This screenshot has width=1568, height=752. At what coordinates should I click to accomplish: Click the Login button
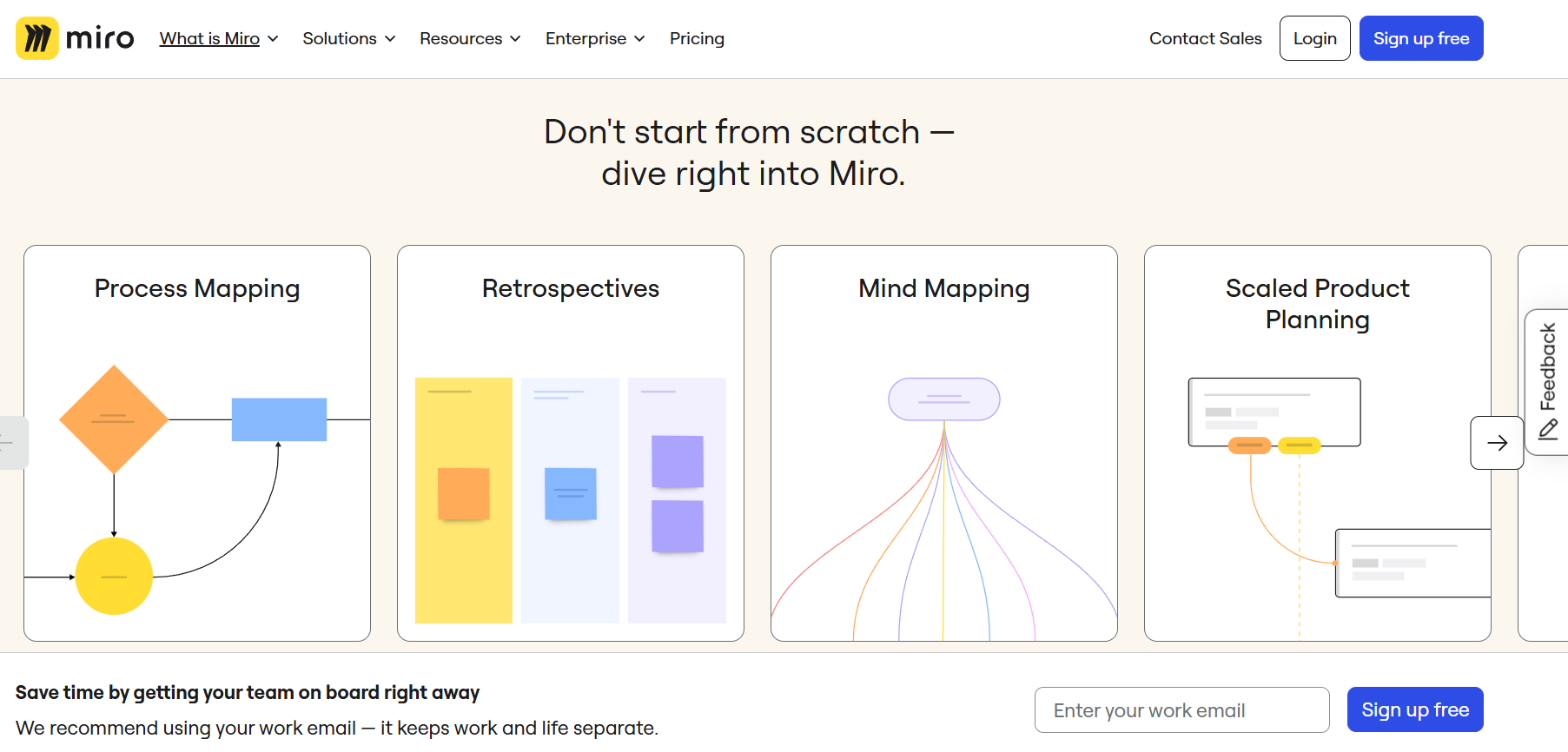tap(1314, 38)
